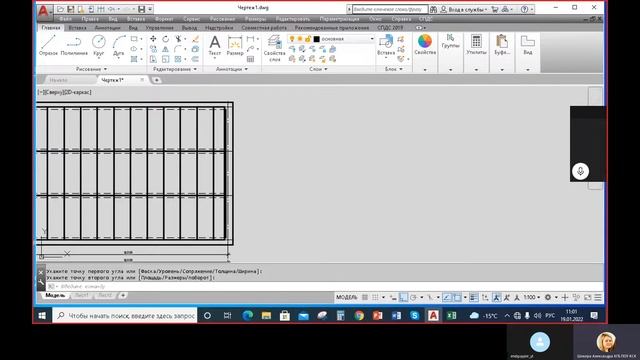Screen dimensions: 640x360
Task: Activate the Move tool icon
Action: pyautogui.click(x=153, y=39)
